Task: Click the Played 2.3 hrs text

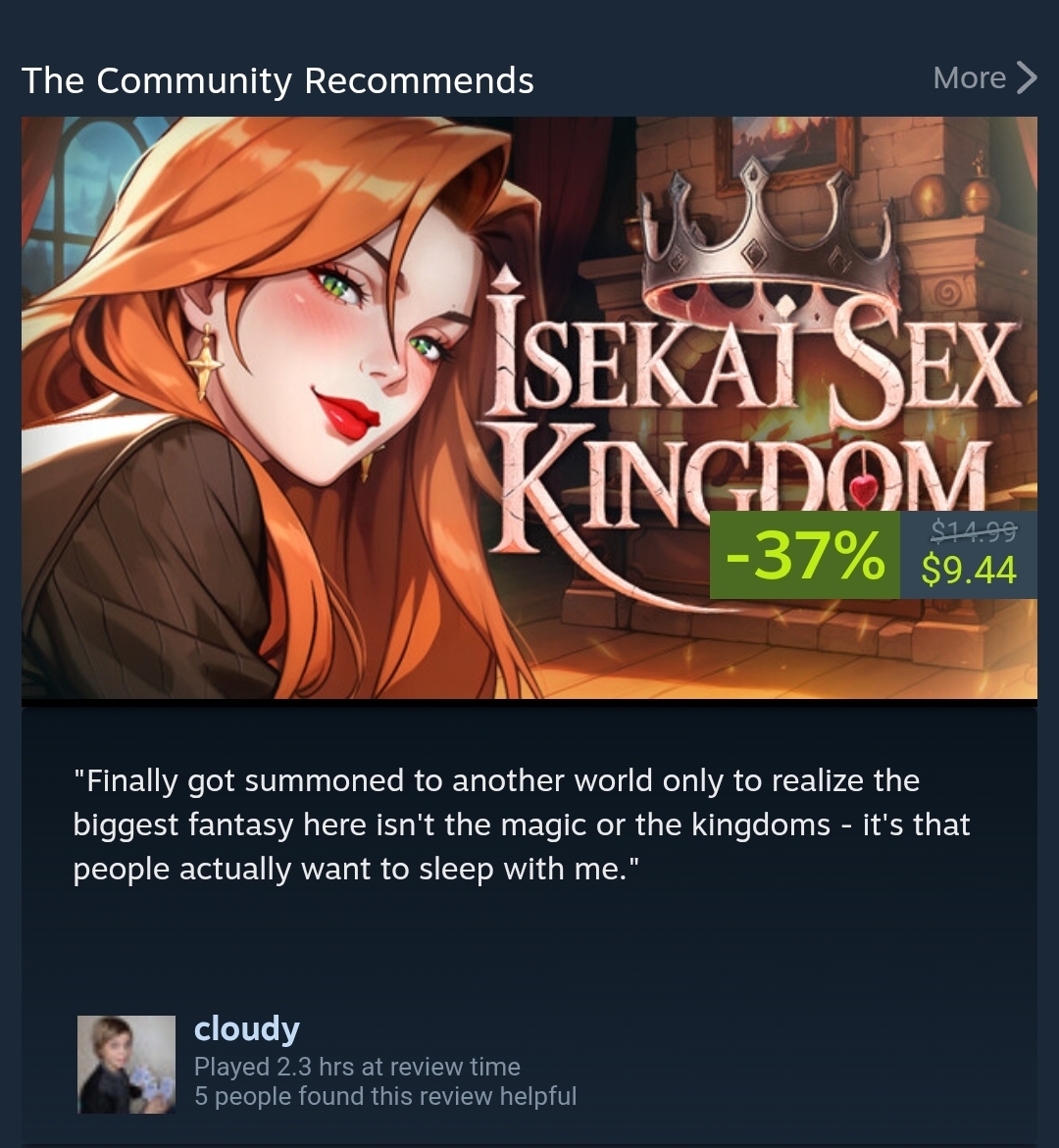Action: 357,1067
